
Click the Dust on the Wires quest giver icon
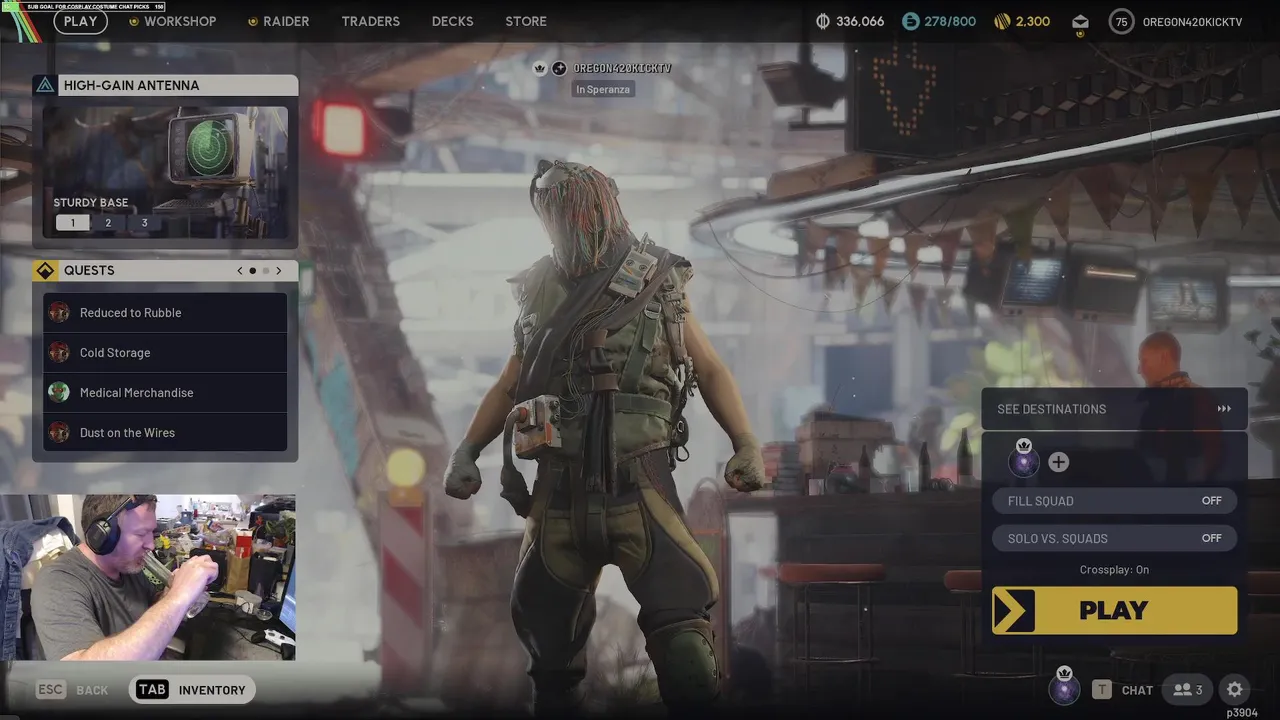click(x=59, y=432)
